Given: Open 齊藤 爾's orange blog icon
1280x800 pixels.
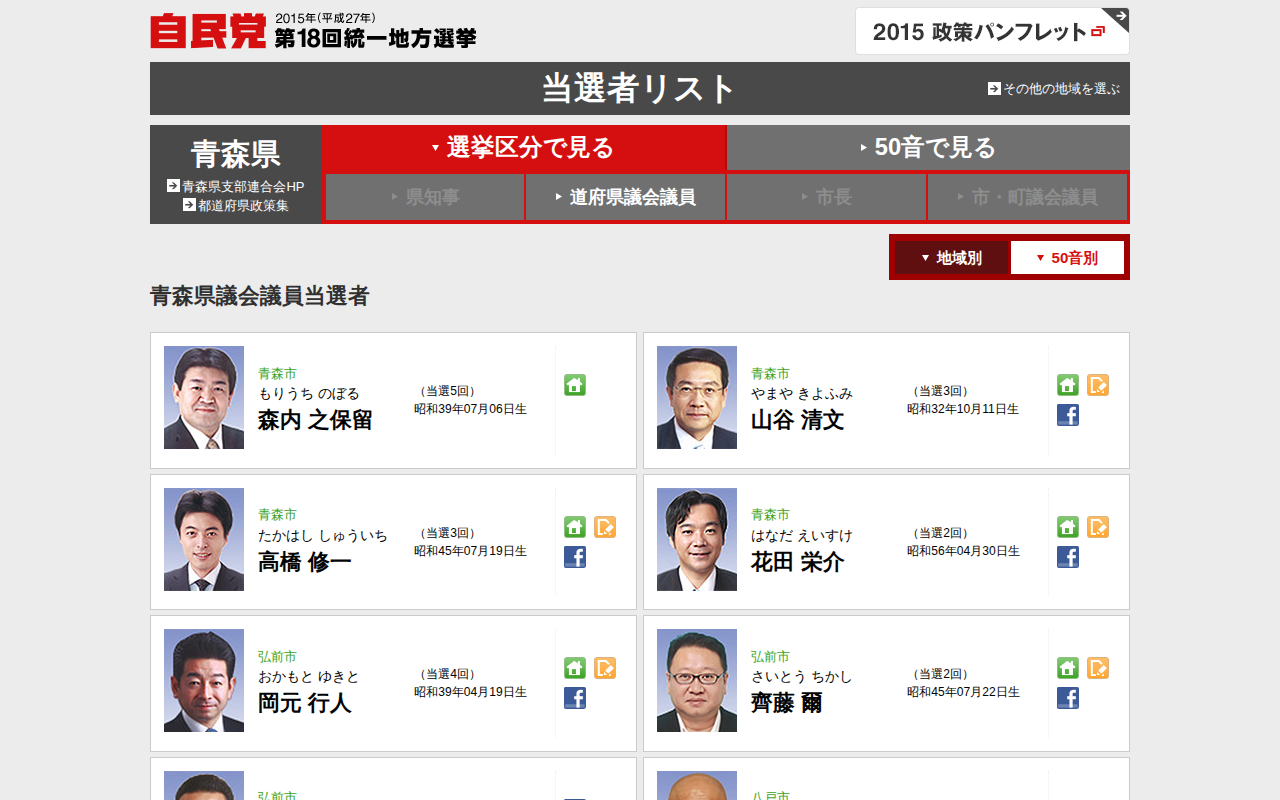Looking at the screenshot, I should point(1098,668).
